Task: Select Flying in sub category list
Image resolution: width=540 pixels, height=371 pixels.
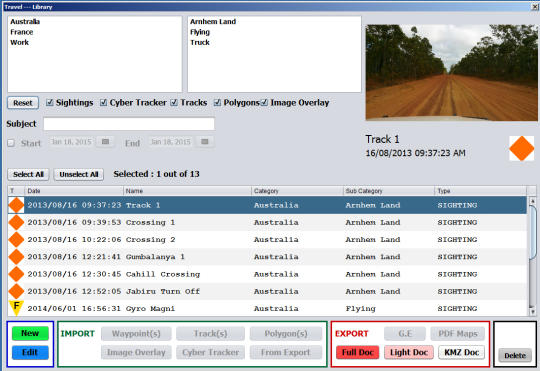Action: tap(200, 32)
